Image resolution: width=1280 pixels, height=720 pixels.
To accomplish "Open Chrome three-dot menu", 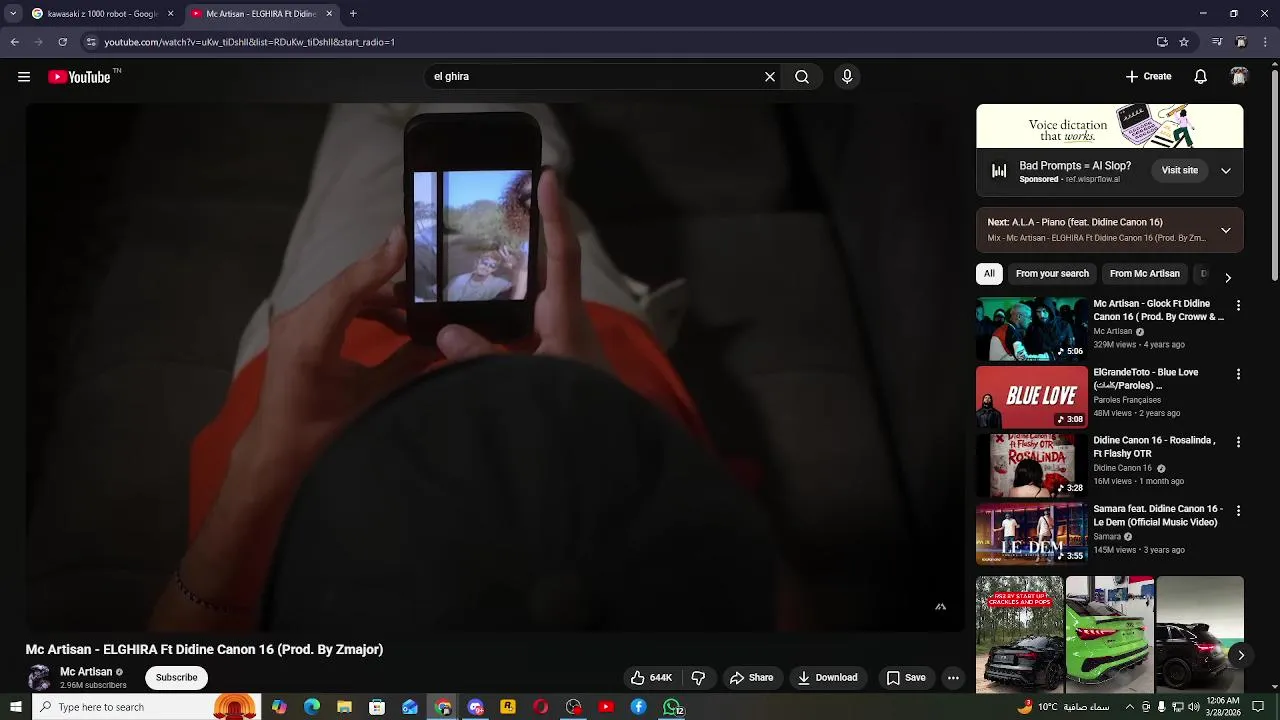I will point(1266,42).
